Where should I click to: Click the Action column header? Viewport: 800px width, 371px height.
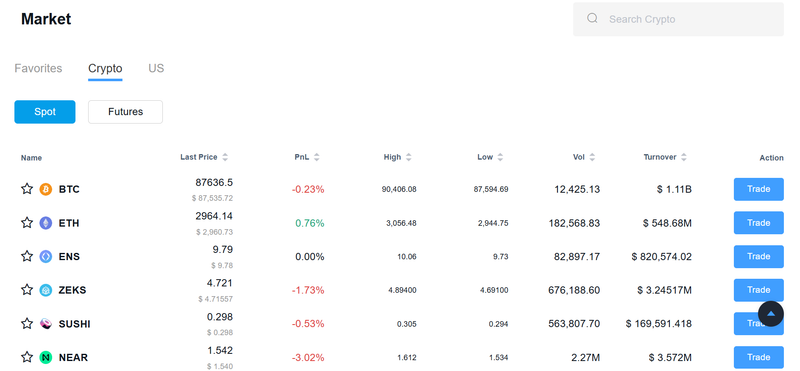(x=771, y=158)
